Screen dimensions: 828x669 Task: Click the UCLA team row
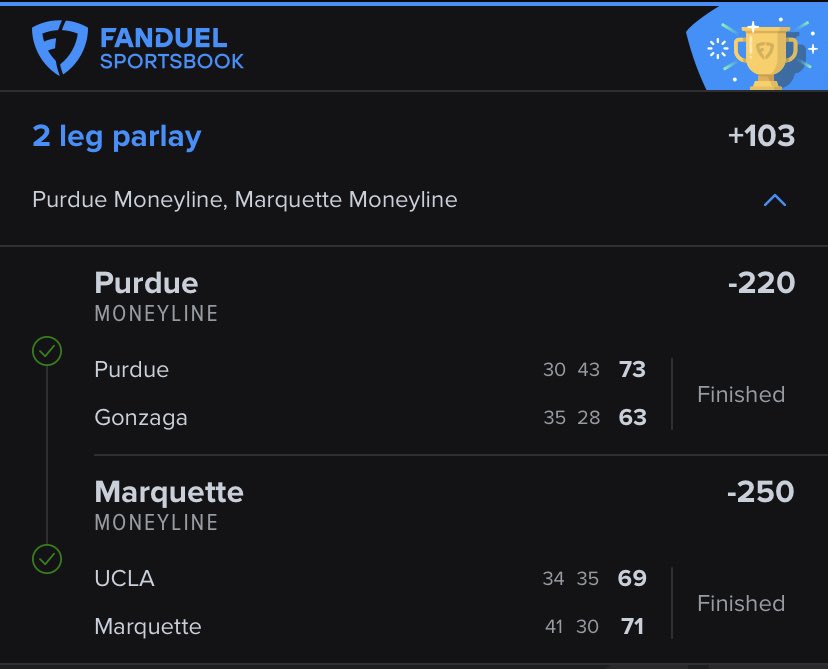370,578
